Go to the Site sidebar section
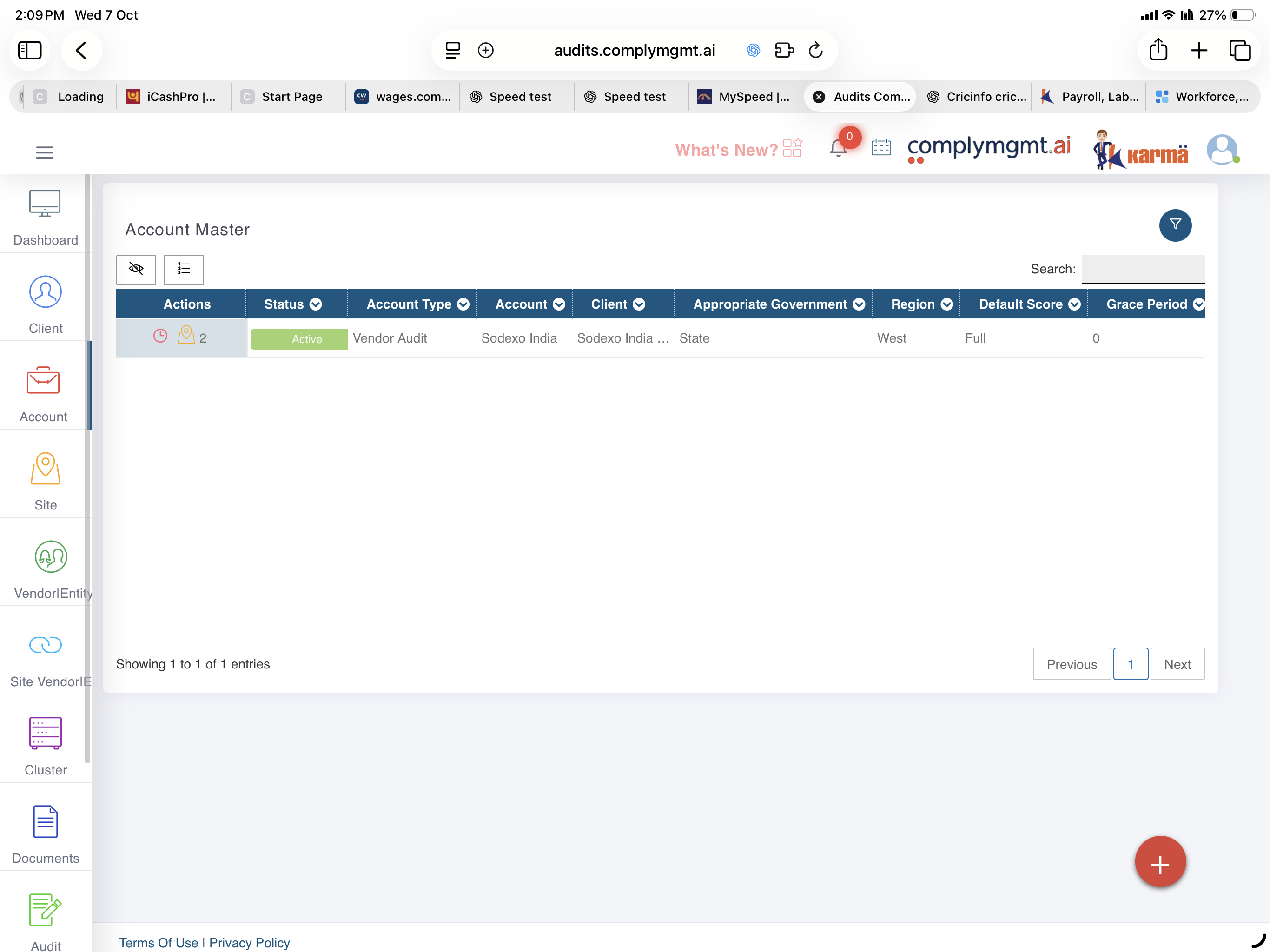The image size is (1270, 952). point(46,482)
